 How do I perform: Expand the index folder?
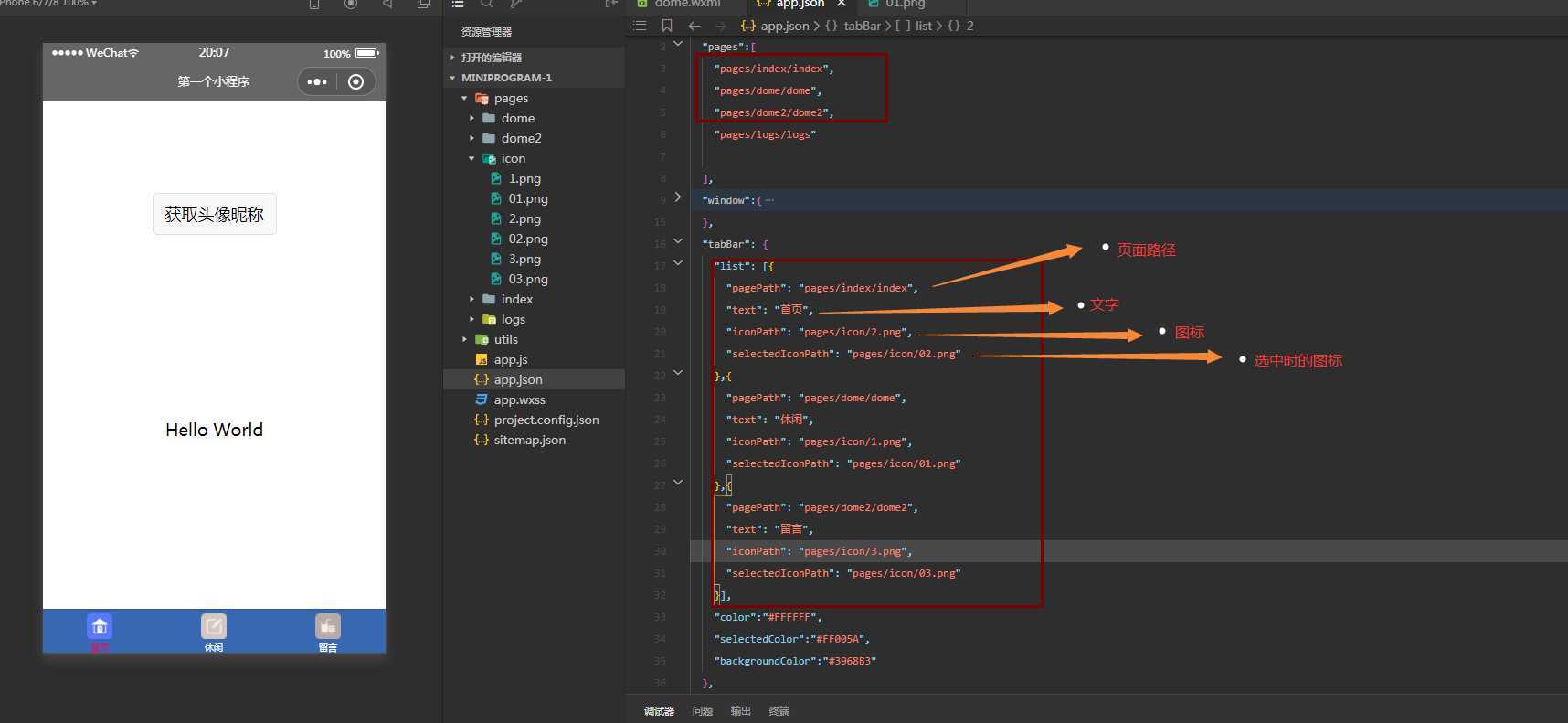pos(534,299)
